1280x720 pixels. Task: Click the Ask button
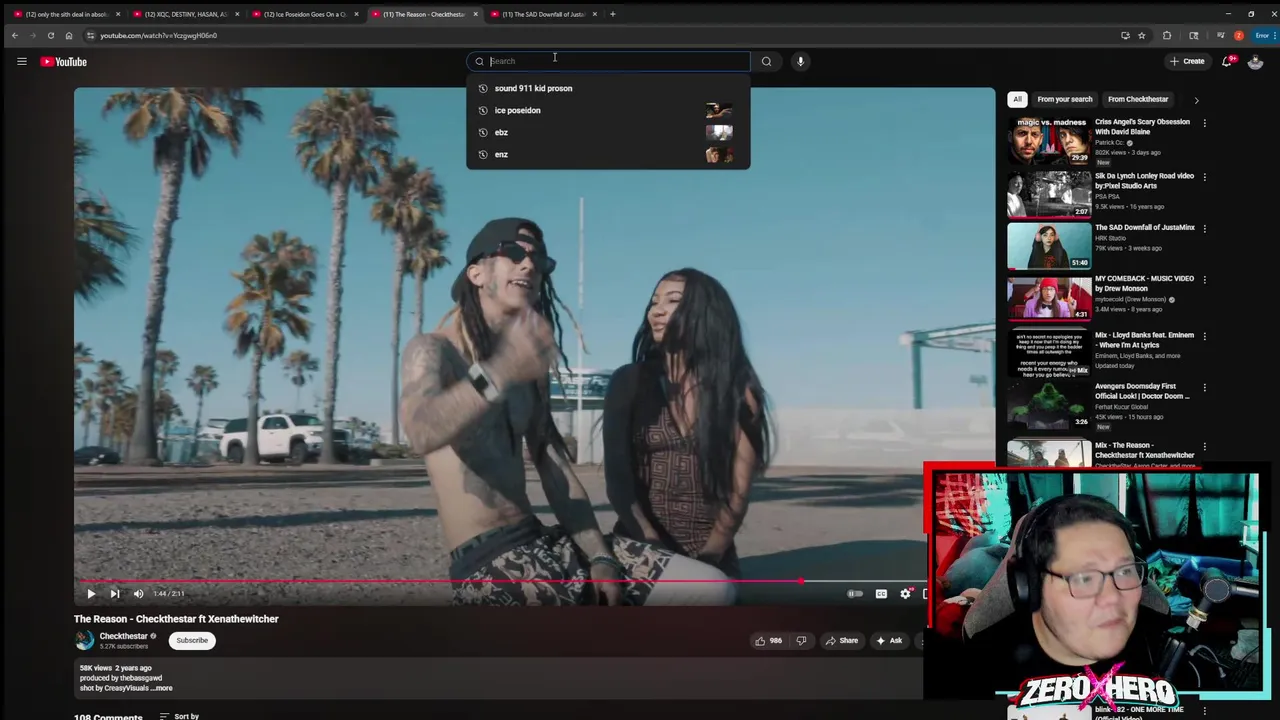click(x=889, y=640)
